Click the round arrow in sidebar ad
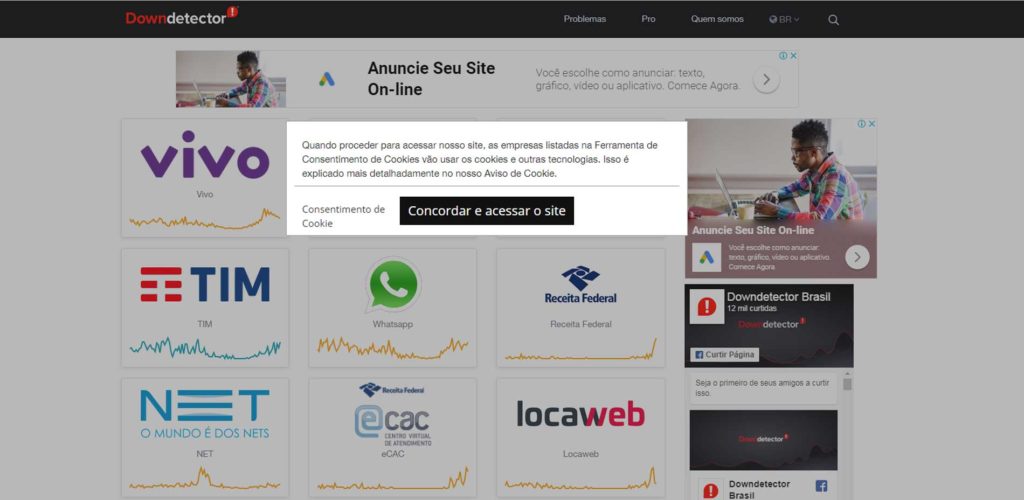 click(857, 257)
